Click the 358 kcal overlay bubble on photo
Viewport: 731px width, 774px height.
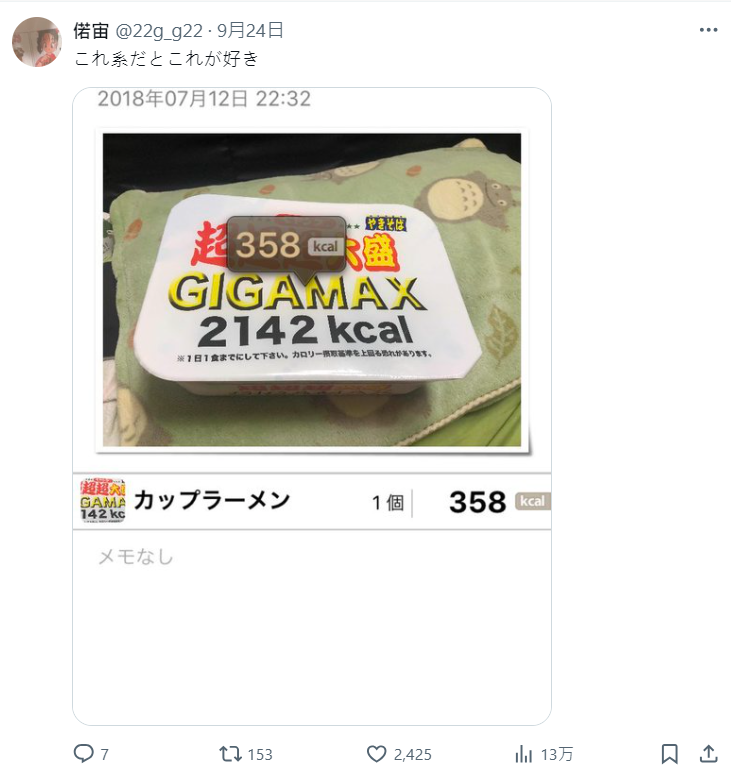coord(287,245)
